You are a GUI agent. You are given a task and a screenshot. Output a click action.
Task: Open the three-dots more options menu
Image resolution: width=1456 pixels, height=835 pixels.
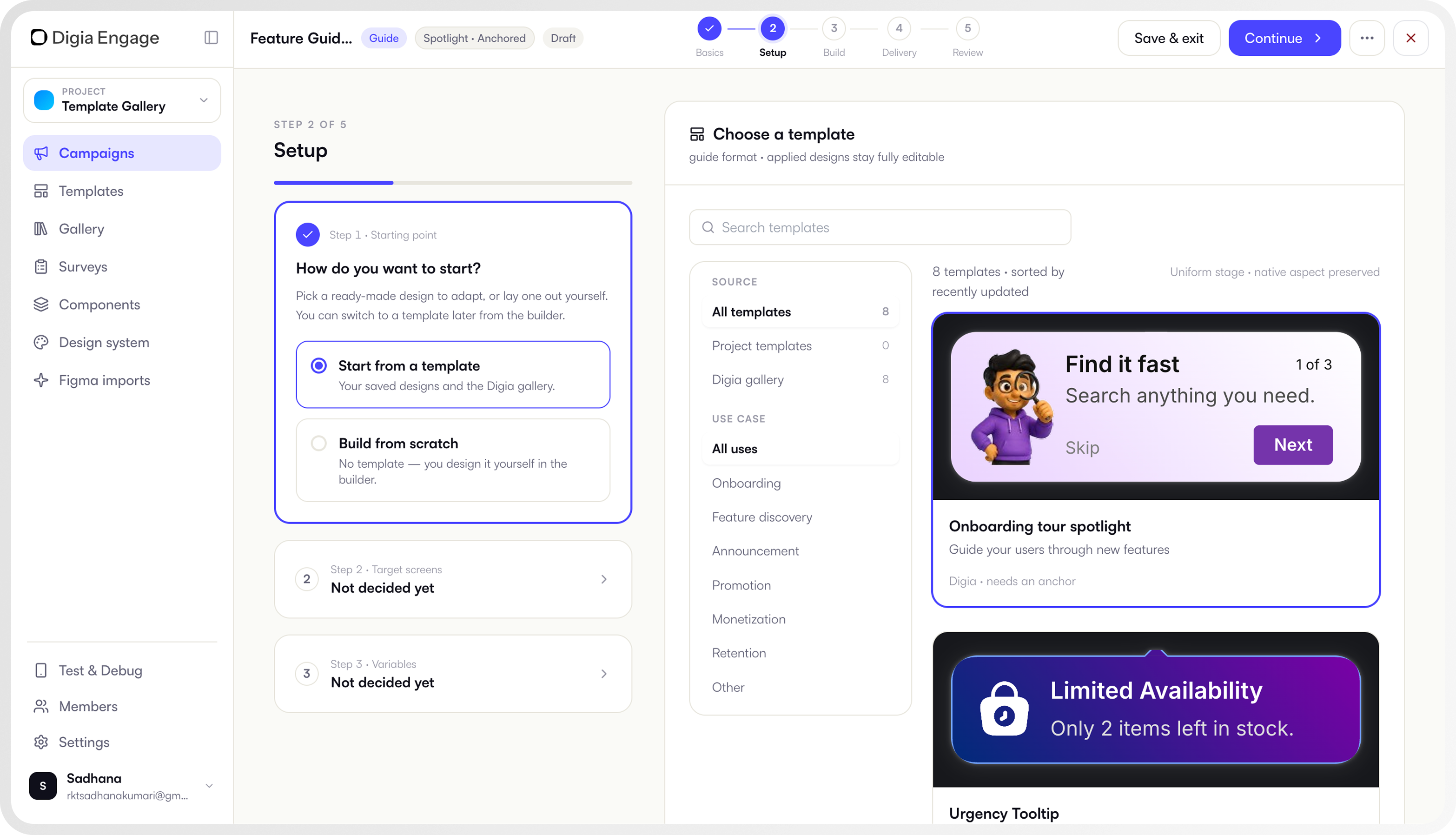(x=1367, y=38)
